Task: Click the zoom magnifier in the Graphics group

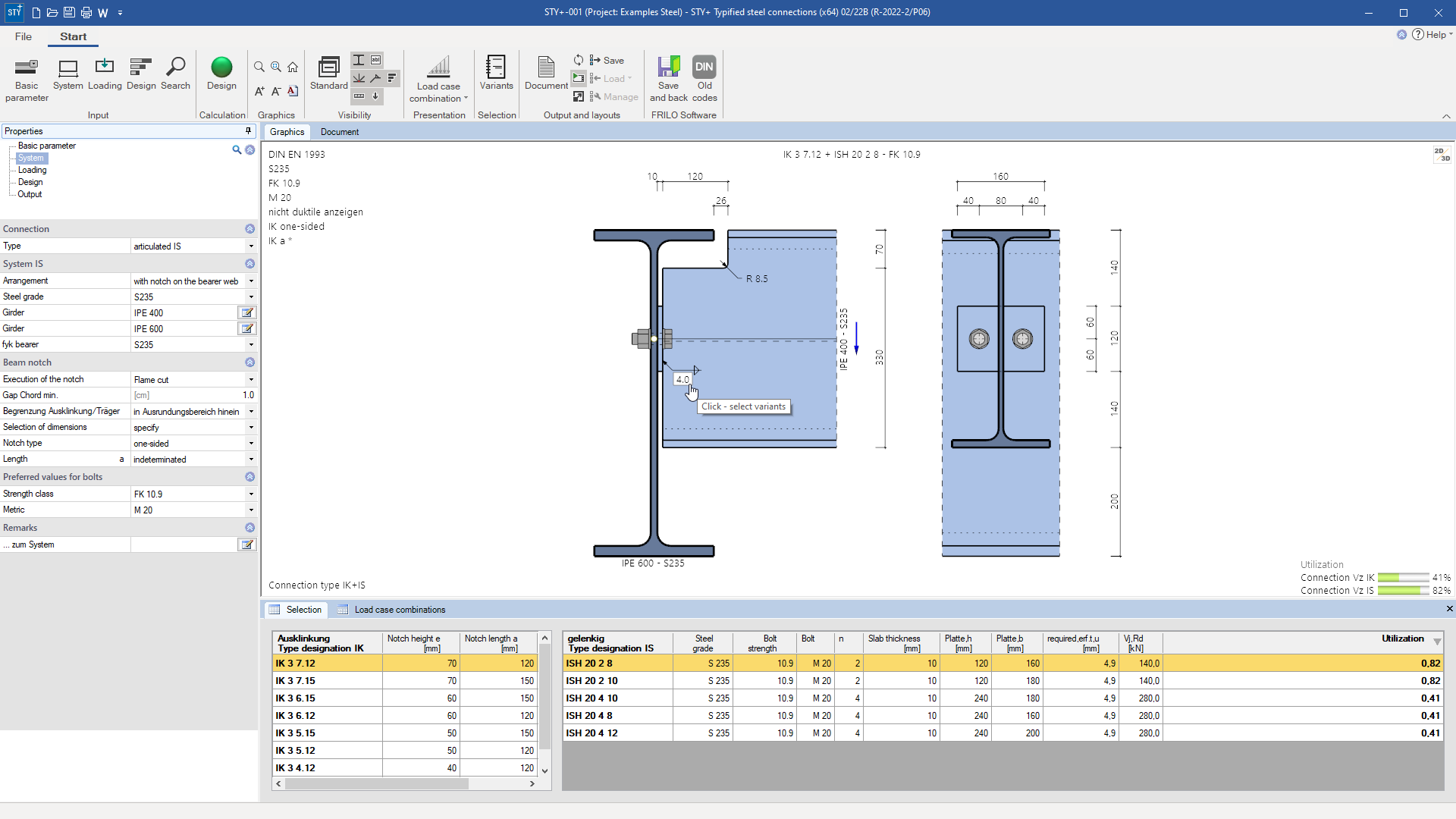Action: point(259,67)
